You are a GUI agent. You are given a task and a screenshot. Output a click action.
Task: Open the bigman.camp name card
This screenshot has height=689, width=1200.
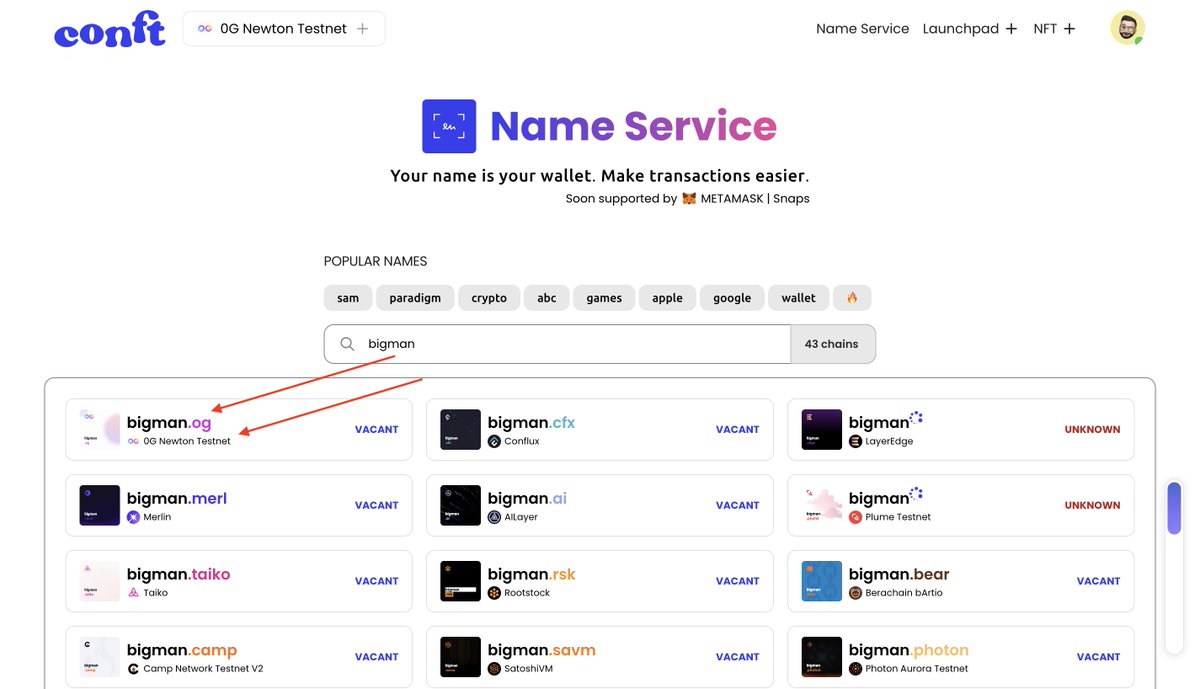(x=239, y=657)
